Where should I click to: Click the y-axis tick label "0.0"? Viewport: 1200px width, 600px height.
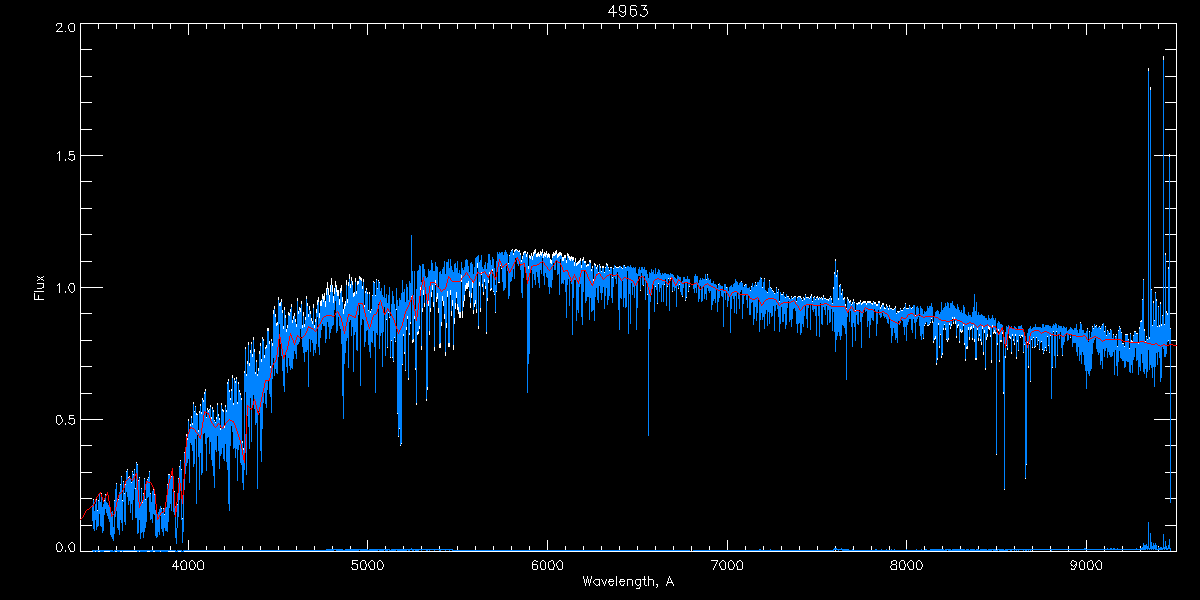pyautogui.click(x=65, y=547)
